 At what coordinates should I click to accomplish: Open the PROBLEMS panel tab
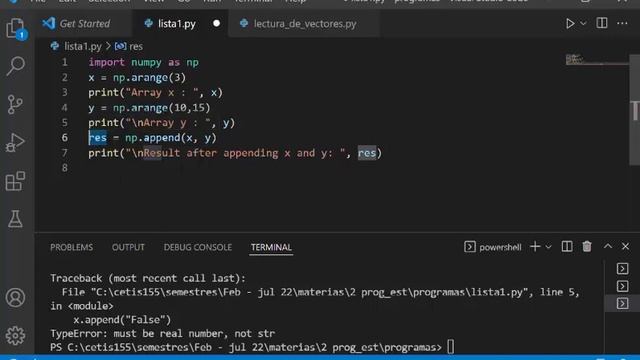tap(71, 247)
